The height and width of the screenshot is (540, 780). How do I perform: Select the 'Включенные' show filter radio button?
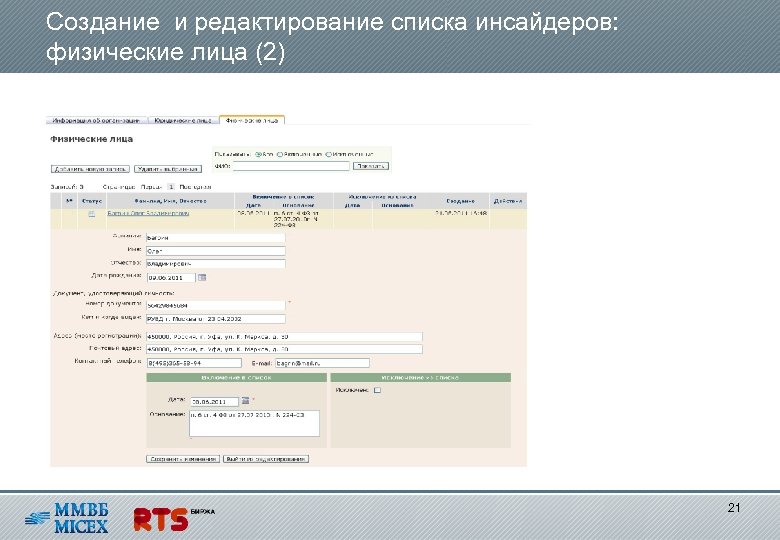280,155
